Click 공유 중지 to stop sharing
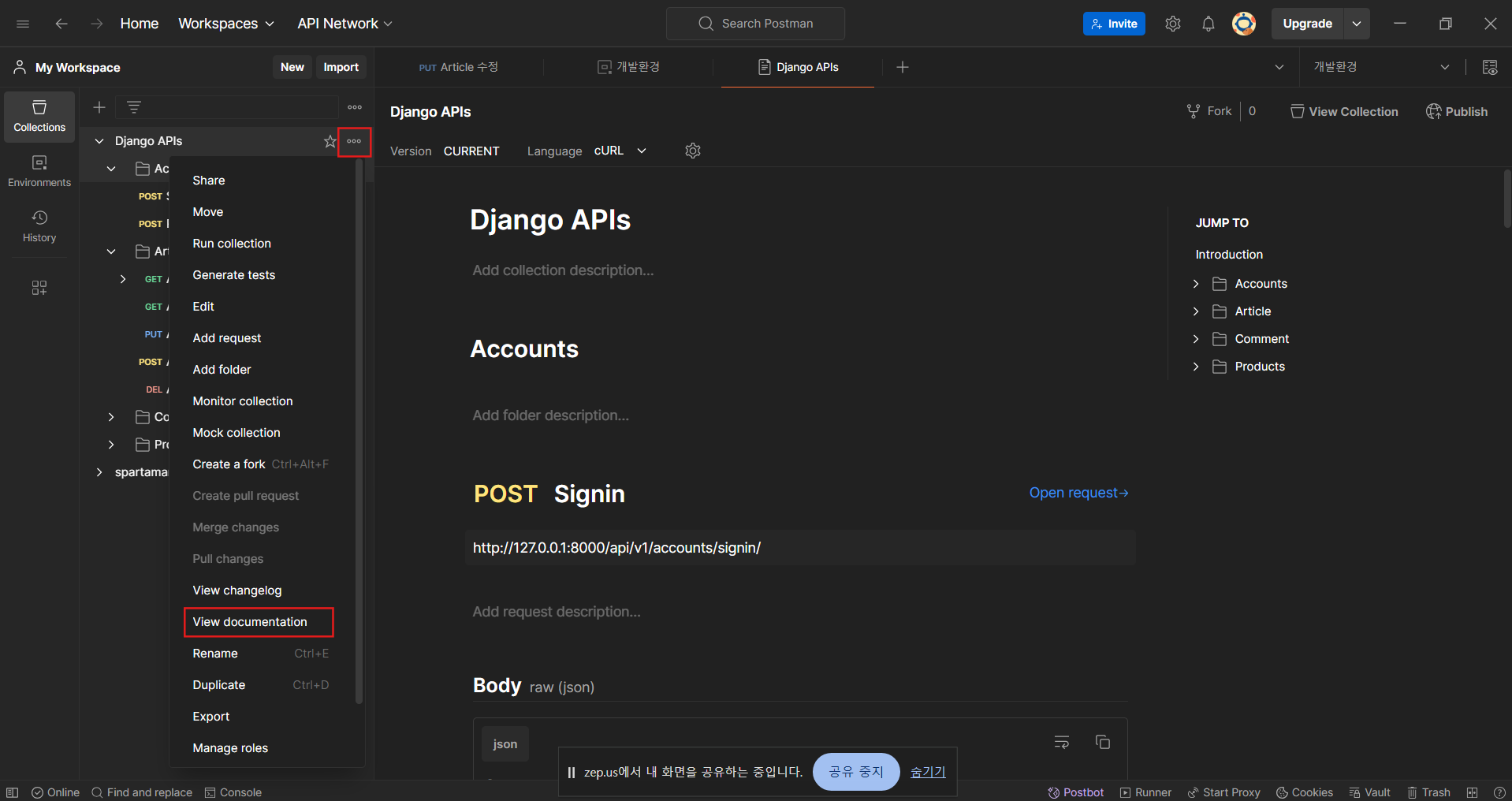The image size is (1512, 801). click(856, 772)
